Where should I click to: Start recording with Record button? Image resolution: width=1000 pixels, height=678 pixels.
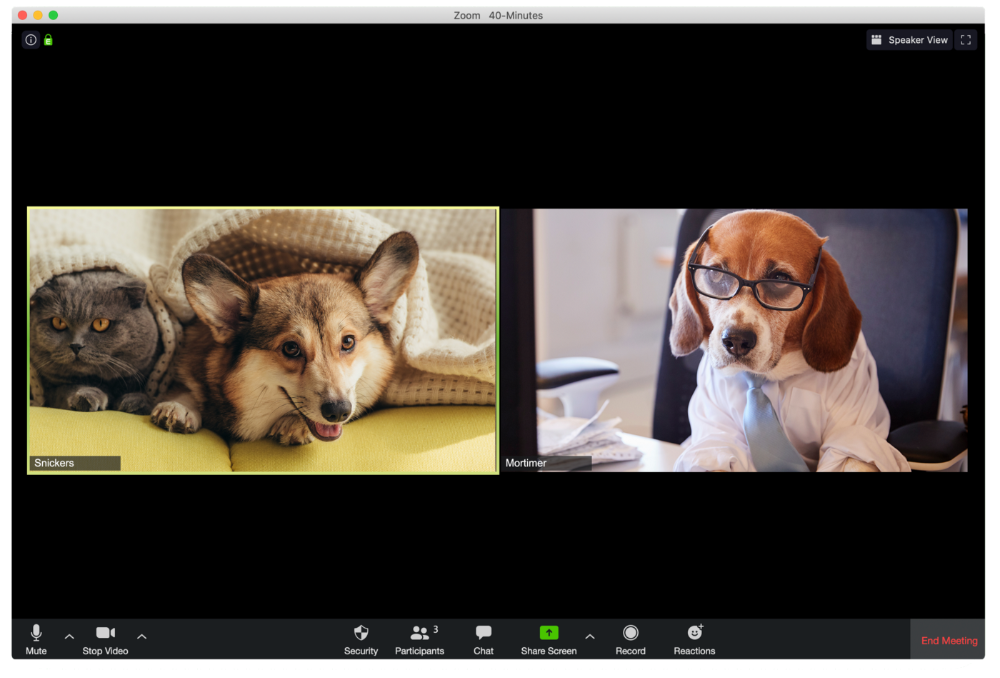click(630, 640)
